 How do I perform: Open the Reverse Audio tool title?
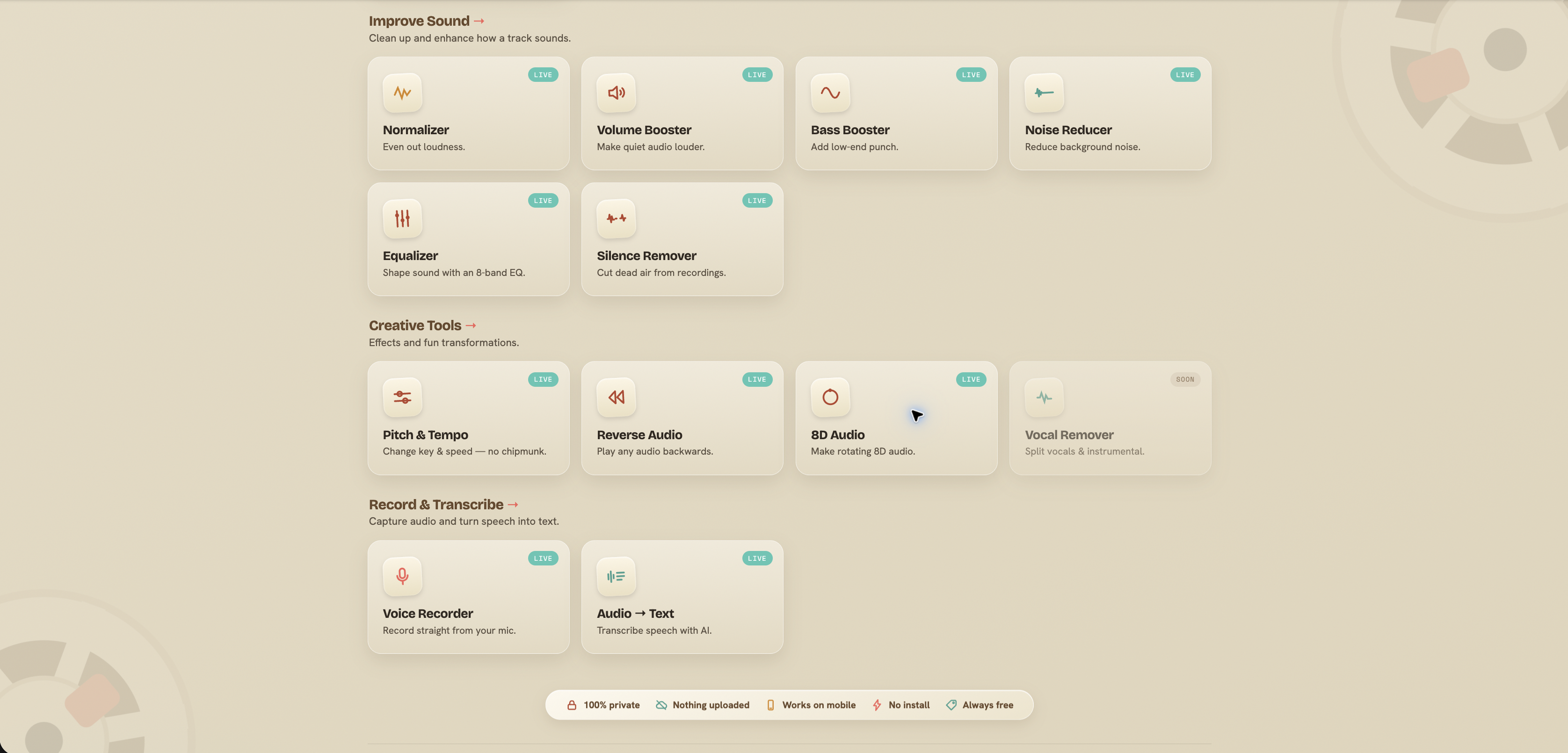[x=639, y=434]
